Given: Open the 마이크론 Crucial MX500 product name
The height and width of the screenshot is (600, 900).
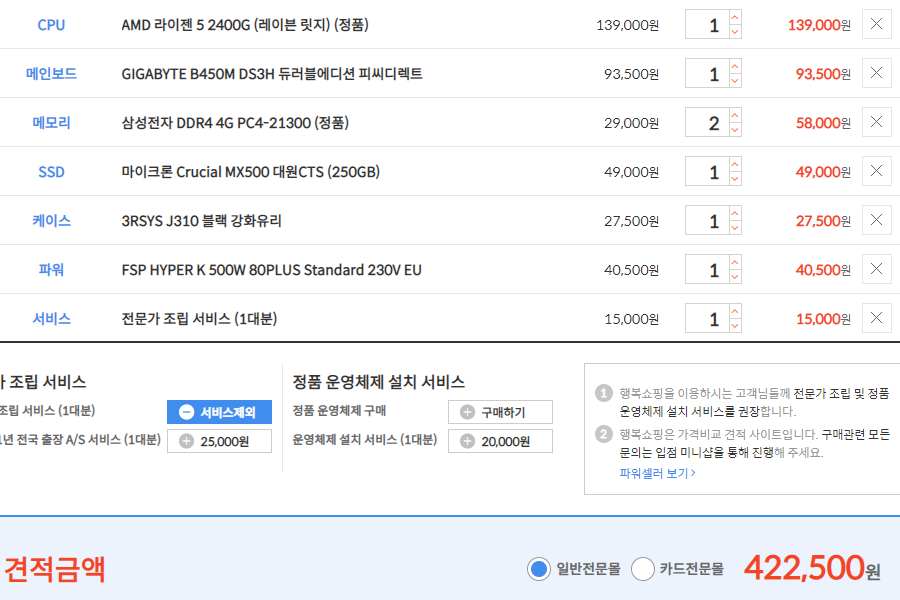Looking at the screenshot, I should (x=251, y=172).
